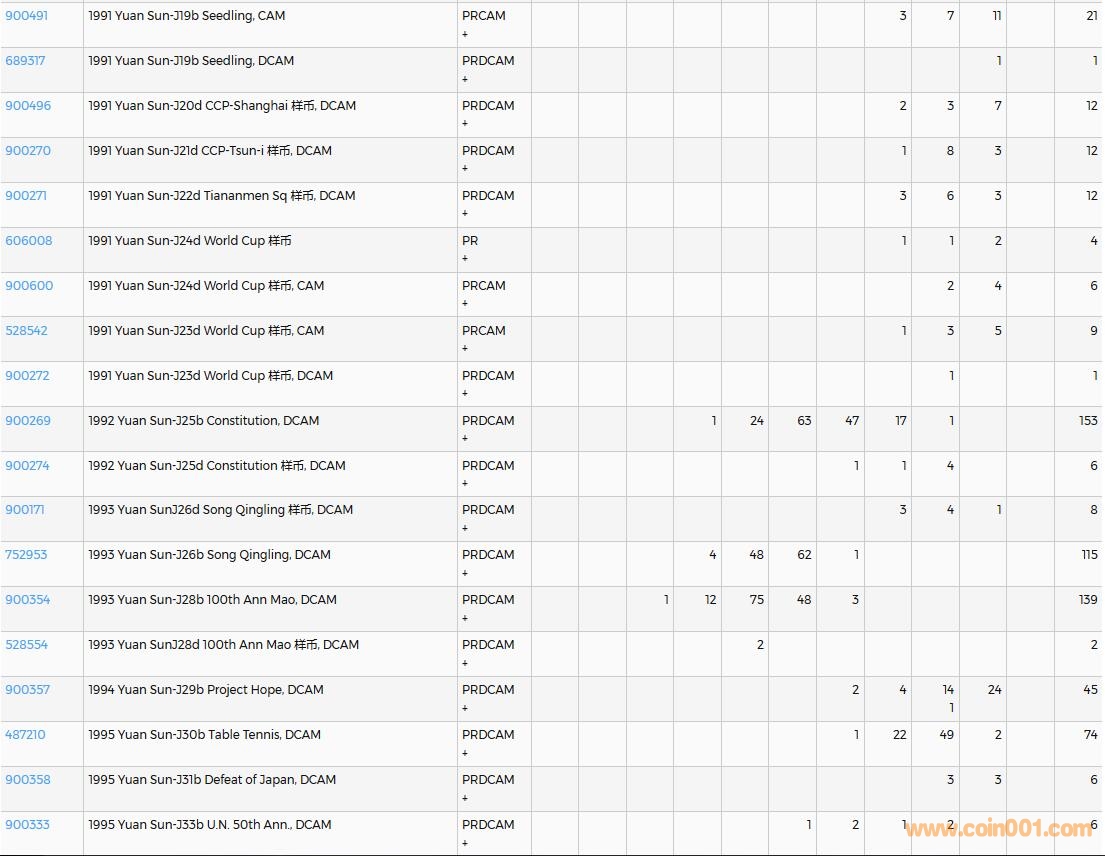Select the 487210 Table Tennis ID link
Viewport: 1105px width, 856px height.
coord(25,735)
